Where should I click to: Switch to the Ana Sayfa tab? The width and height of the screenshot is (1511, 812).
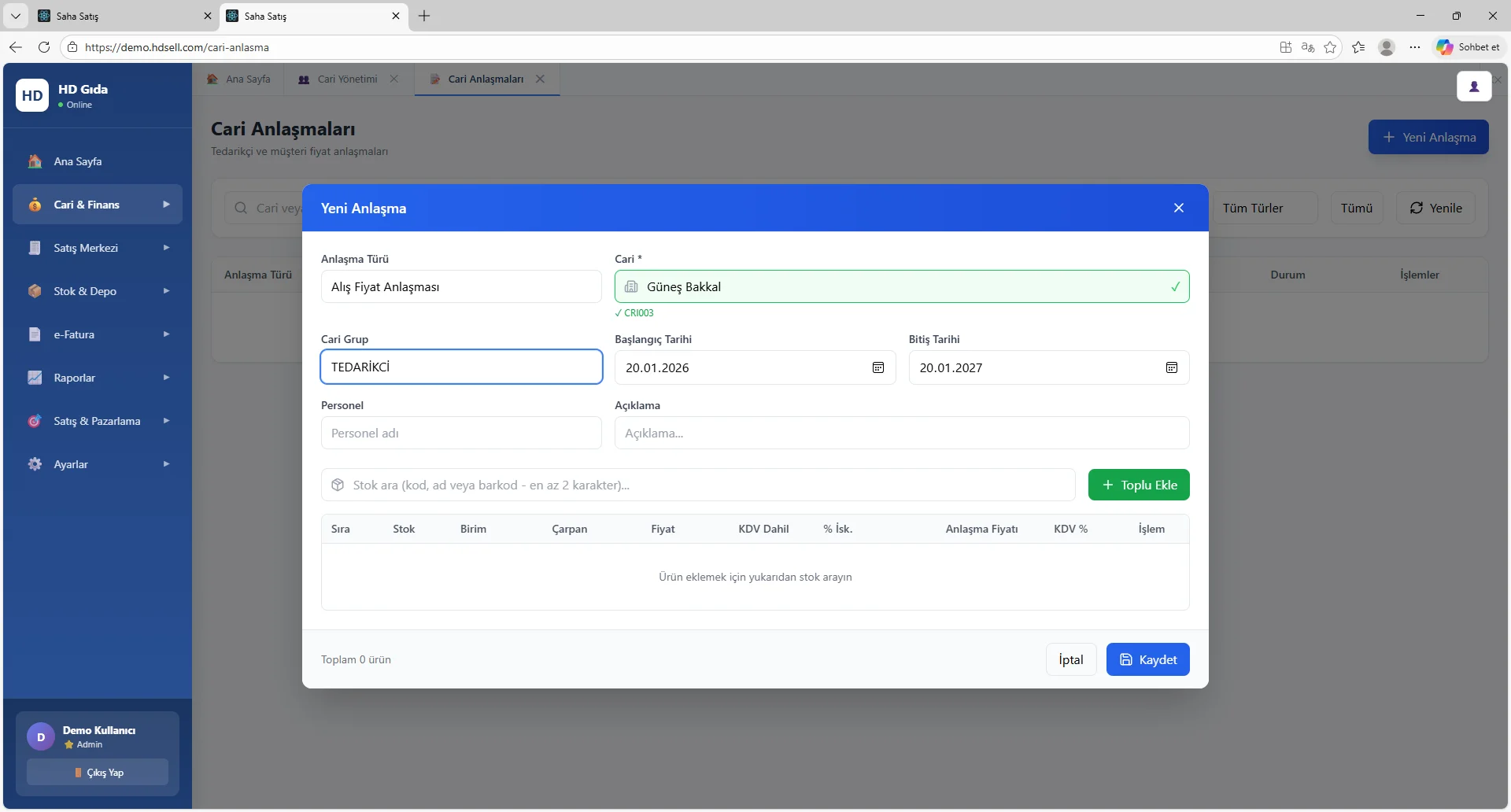(x=239, y=79)
